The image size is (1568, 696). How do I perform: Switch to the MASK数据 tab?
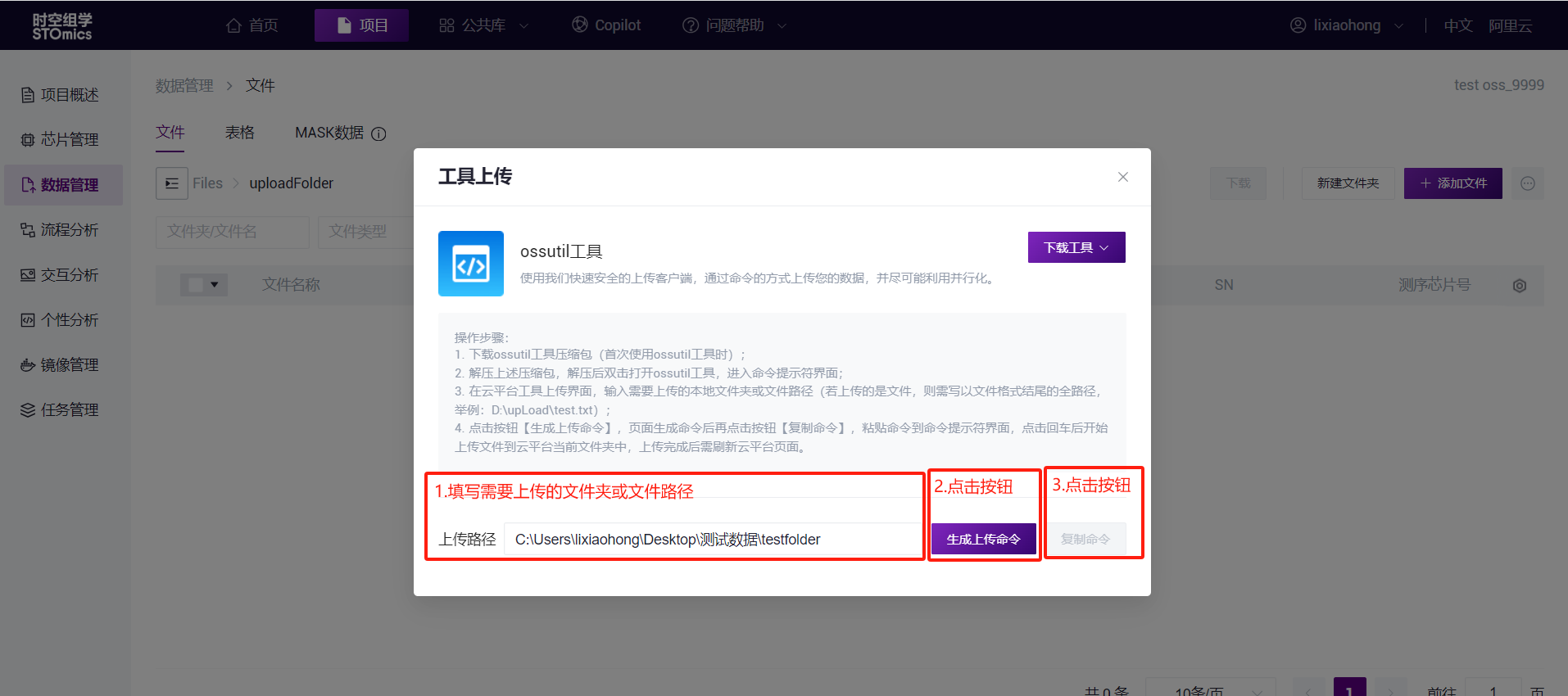pos(329,133)
